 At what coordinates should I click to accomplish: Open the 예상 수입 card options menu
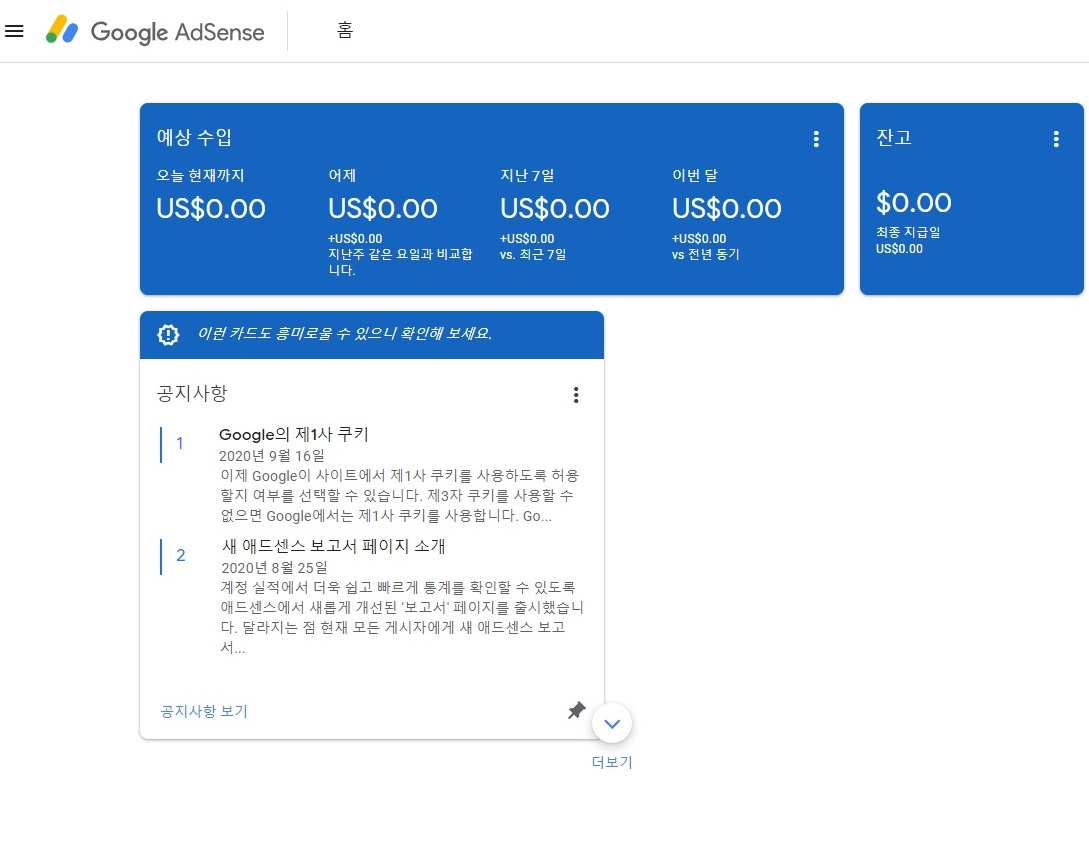[816, 139]
